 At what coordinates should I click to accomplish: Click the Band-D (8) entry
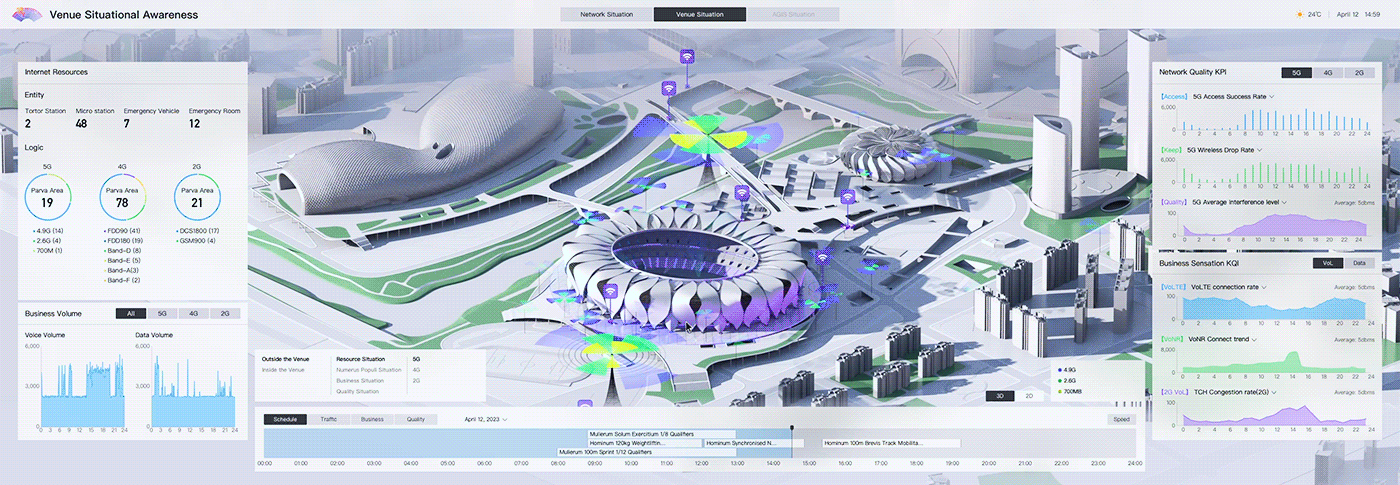tap(124, 250)
